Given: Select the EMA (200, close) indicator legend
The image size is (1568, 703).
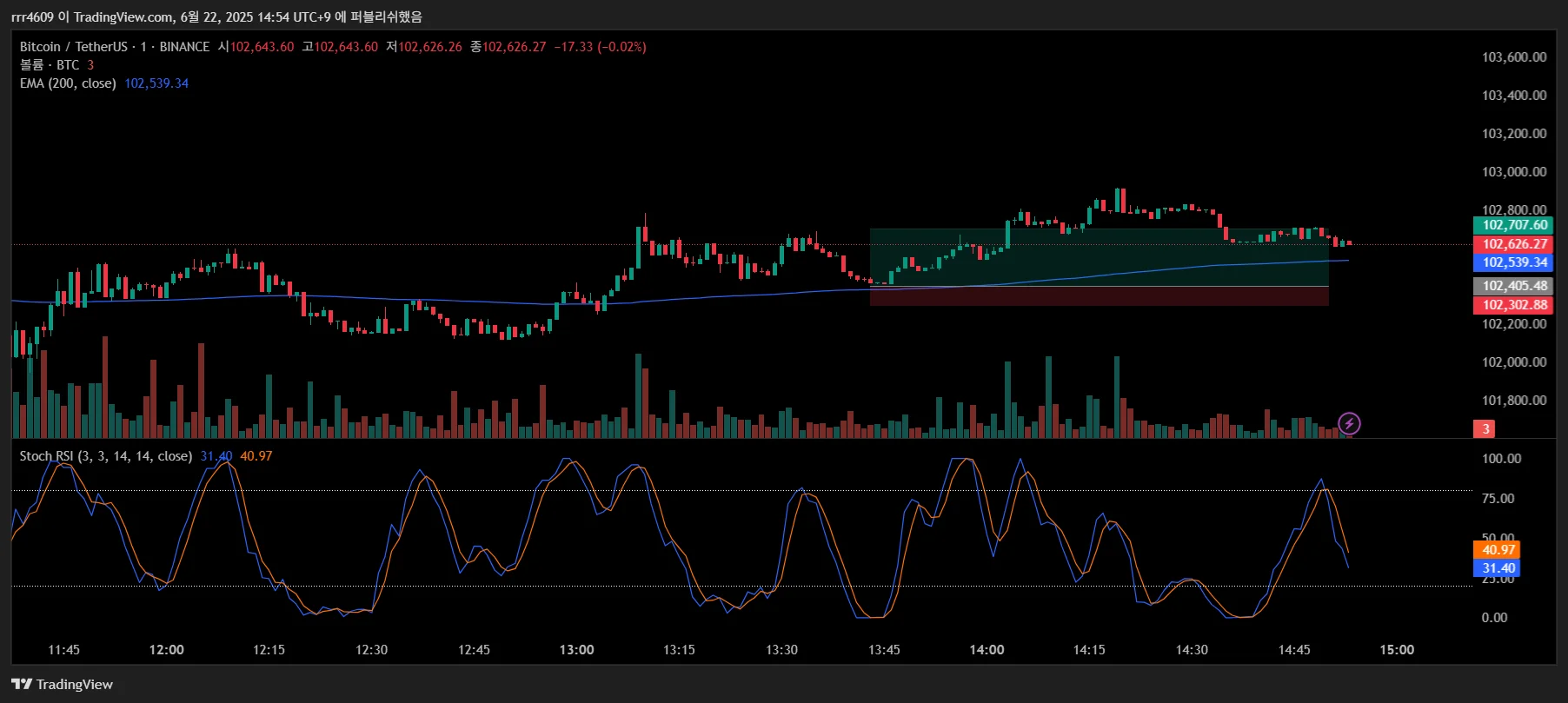Looking at the screenshot, I should pyautogui.click(x=68, y=83).
